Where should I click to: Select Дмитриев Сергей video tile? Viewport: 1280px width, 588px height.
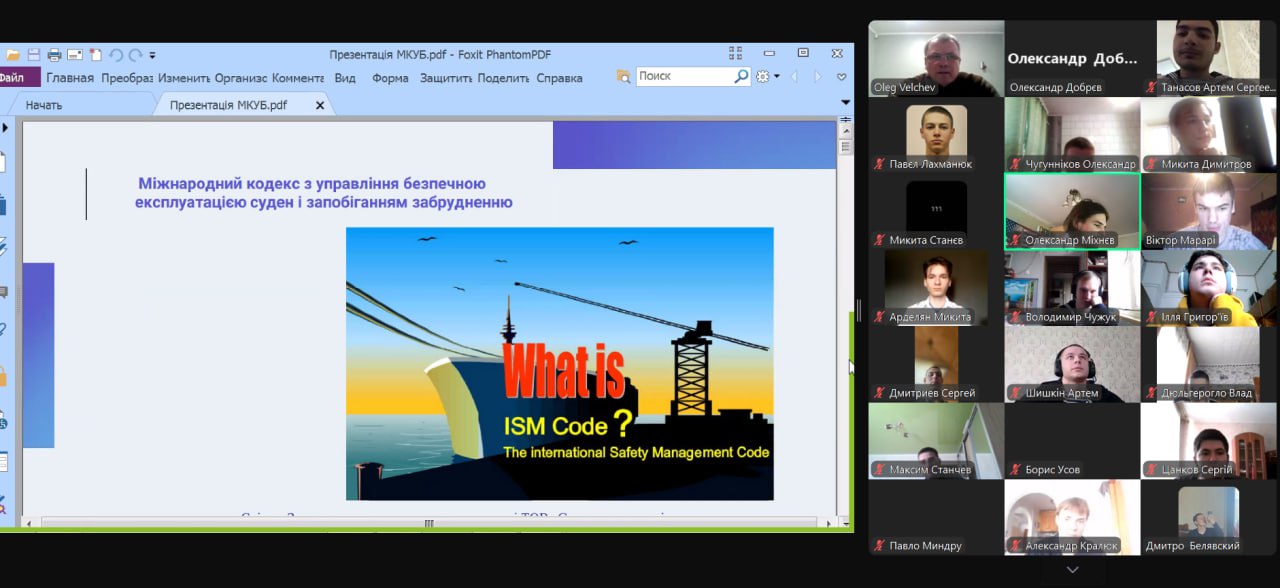pos(936,364)
